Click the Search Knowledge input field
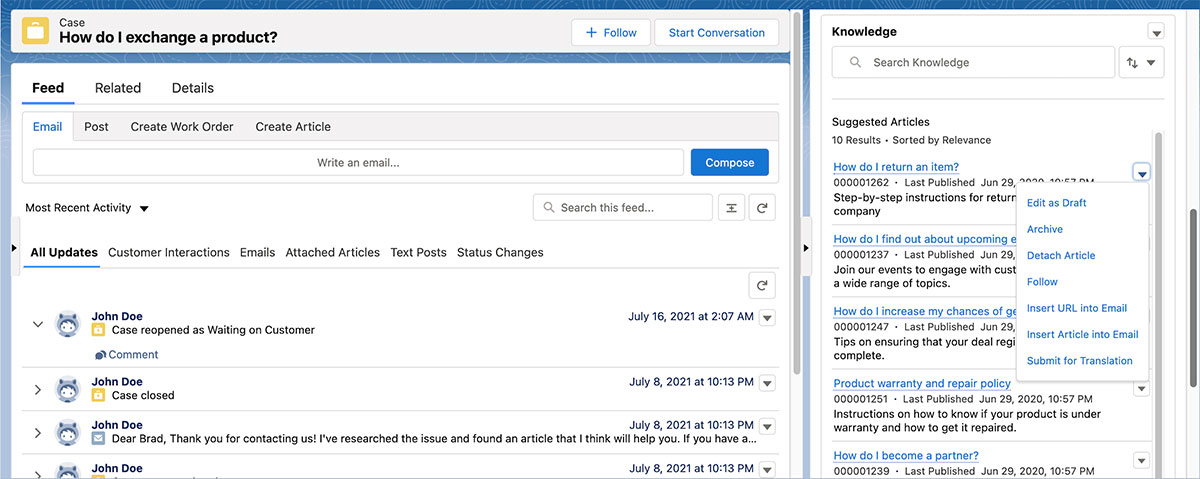This screenshot has height=479, width=1200. [x=973, y=63]
